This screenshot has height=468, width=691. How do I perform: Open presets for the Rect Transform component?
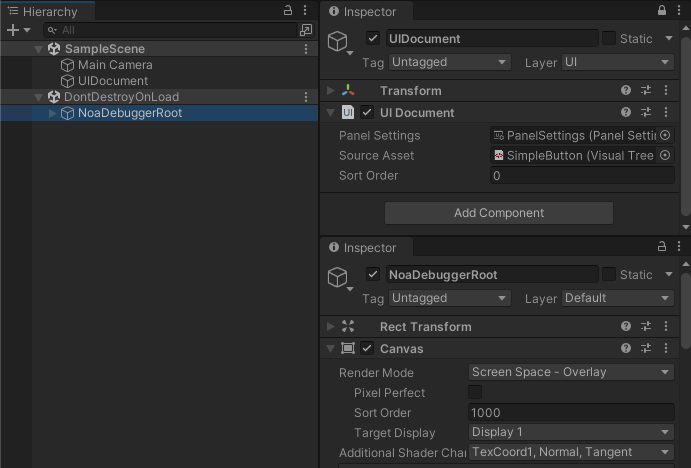point(646,326)
